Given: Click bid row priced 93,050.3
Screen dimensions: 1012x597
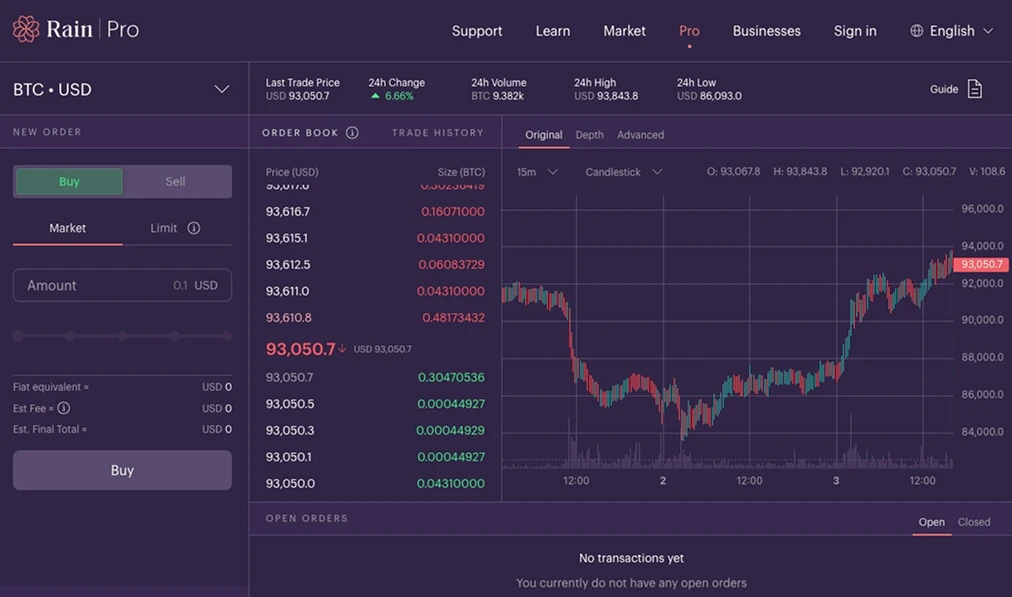Looking at the screenshot, I should coord(375,430).
